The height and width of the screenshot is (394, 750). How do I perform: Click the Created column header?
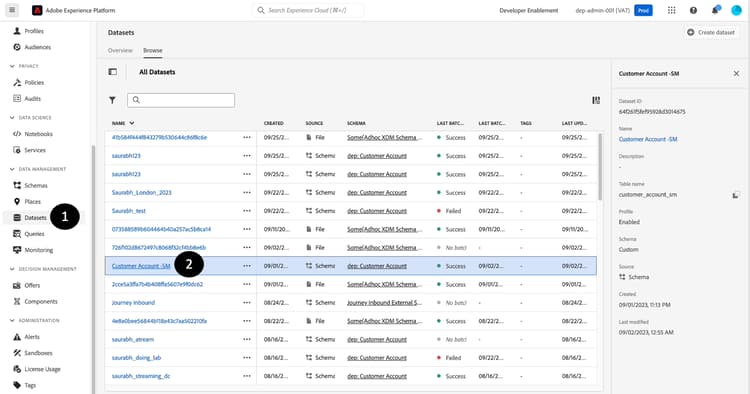coord(274,123)
